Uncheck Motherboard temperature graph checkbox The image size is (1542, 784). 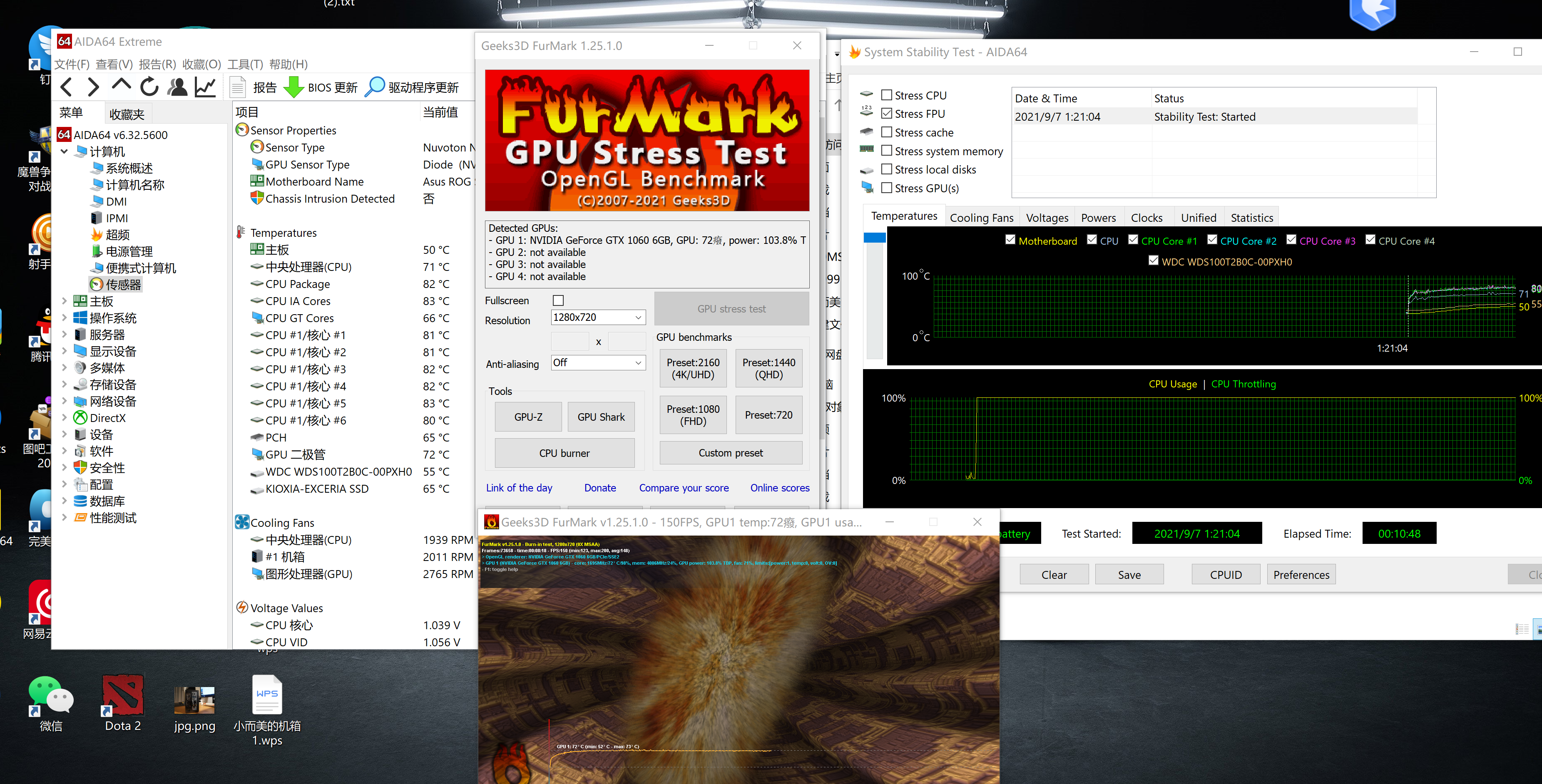coord(1010,240)
